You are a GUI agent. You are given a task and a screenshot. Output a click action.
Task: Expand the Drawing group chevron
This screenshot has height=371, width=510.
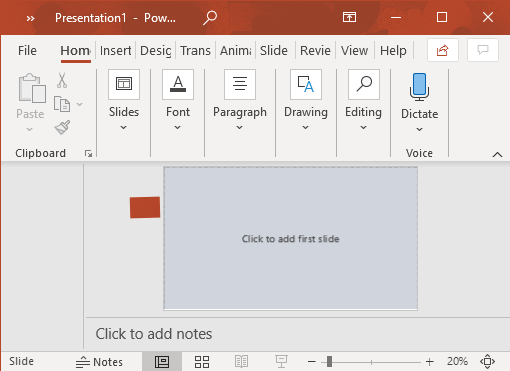point(306,127)
